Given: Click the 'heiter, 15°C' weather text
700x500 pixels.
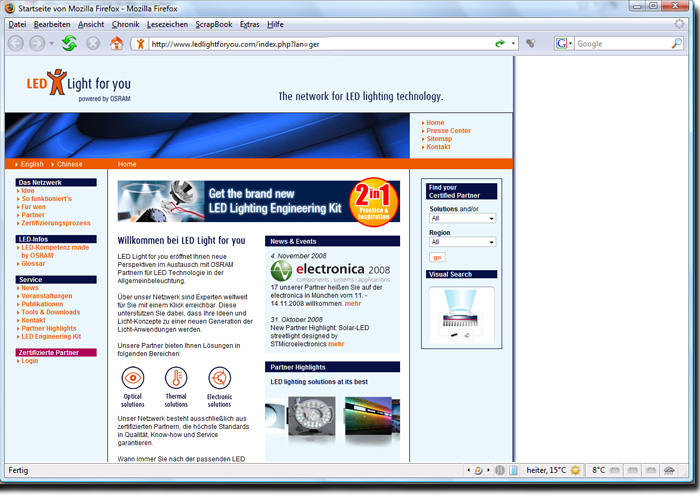Looking at the screenshot, I should click(546, 471).
